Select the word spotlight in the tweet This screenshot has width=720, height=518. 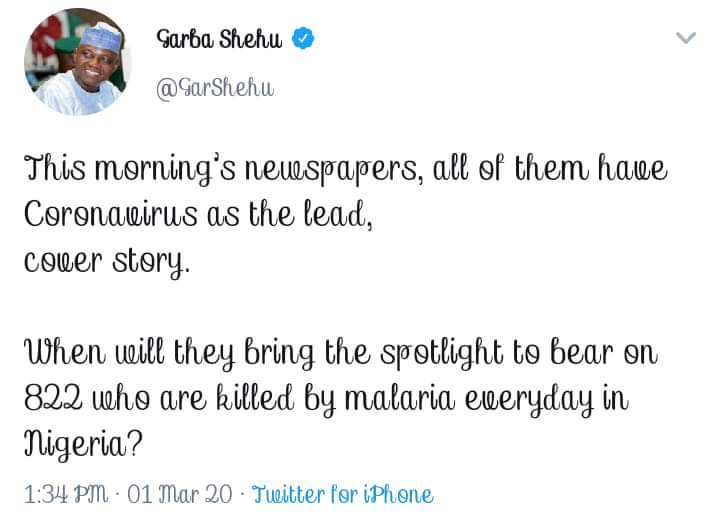pos(442,354)
